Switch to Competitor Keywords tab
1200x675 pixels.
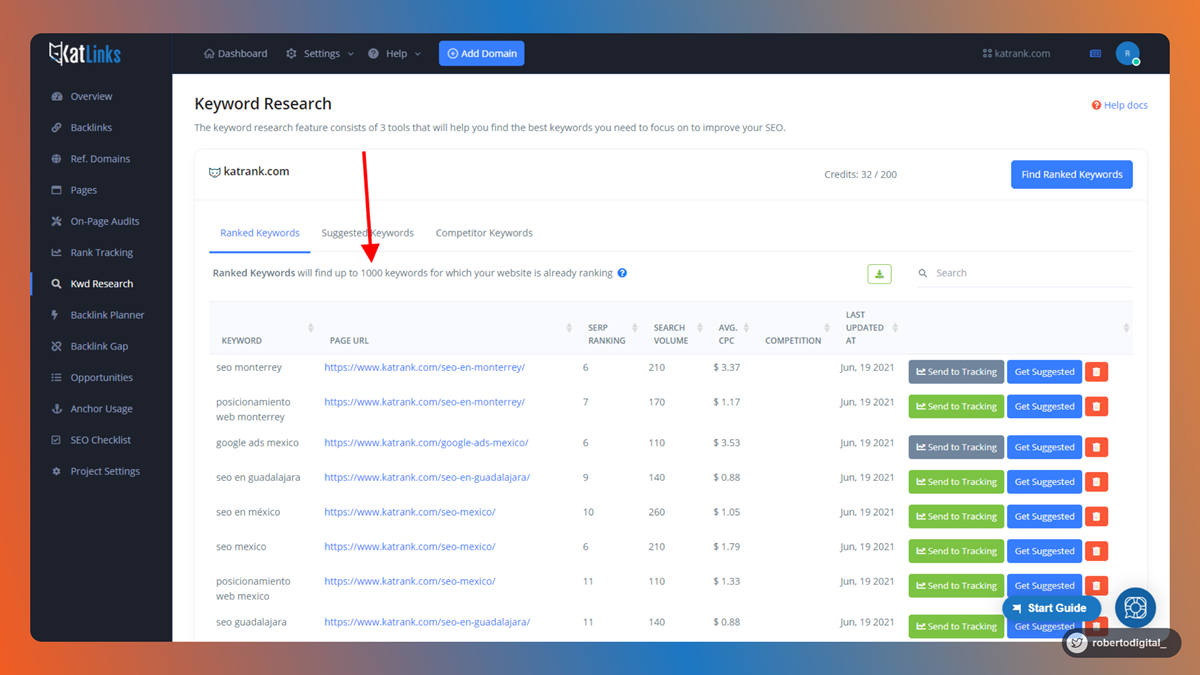[484, 233]
